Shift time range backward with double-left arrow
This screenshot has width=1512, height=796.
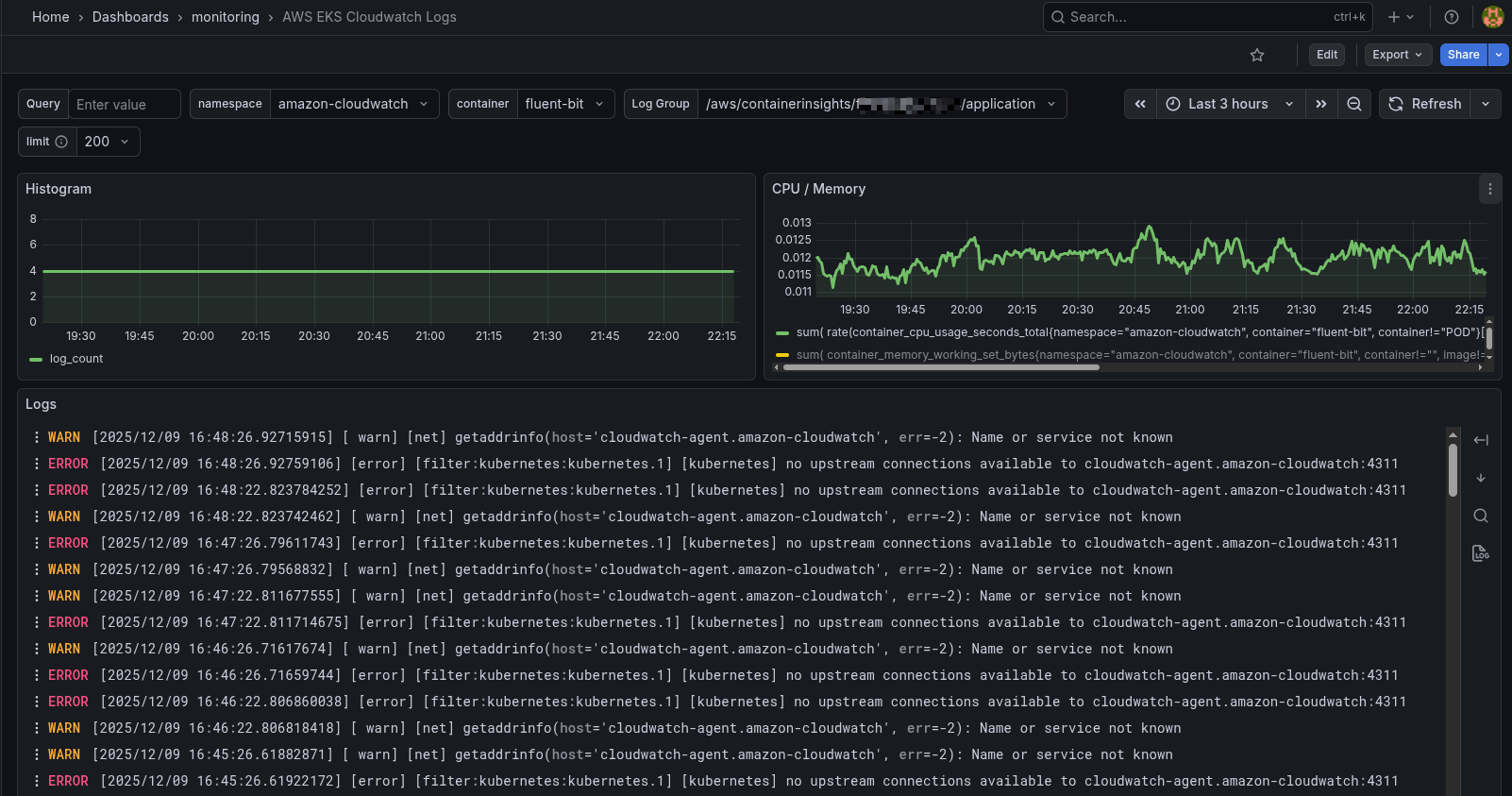tap(1140, 104)
